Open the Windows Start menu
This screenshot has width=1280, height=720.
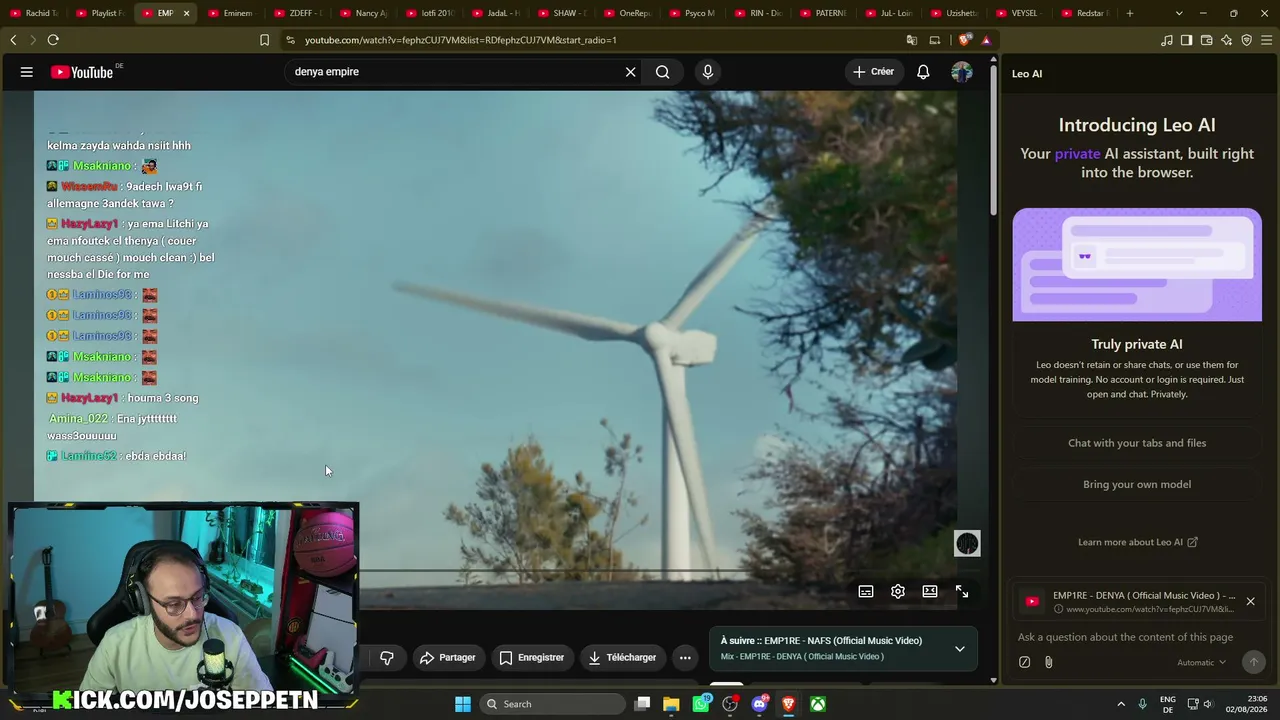(x=463, y=704)
